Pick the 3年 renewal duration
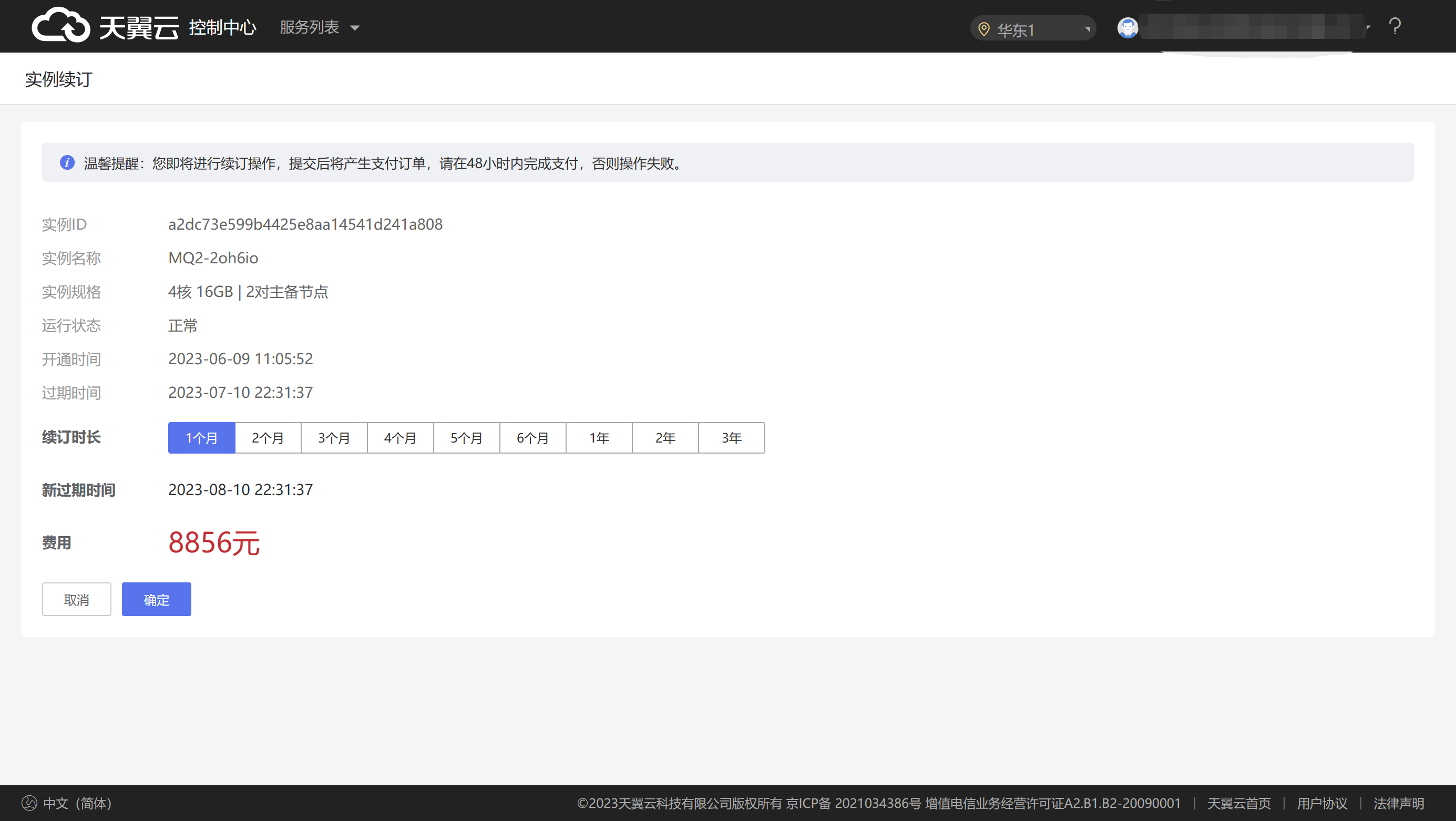 click(x=731, y=438)
